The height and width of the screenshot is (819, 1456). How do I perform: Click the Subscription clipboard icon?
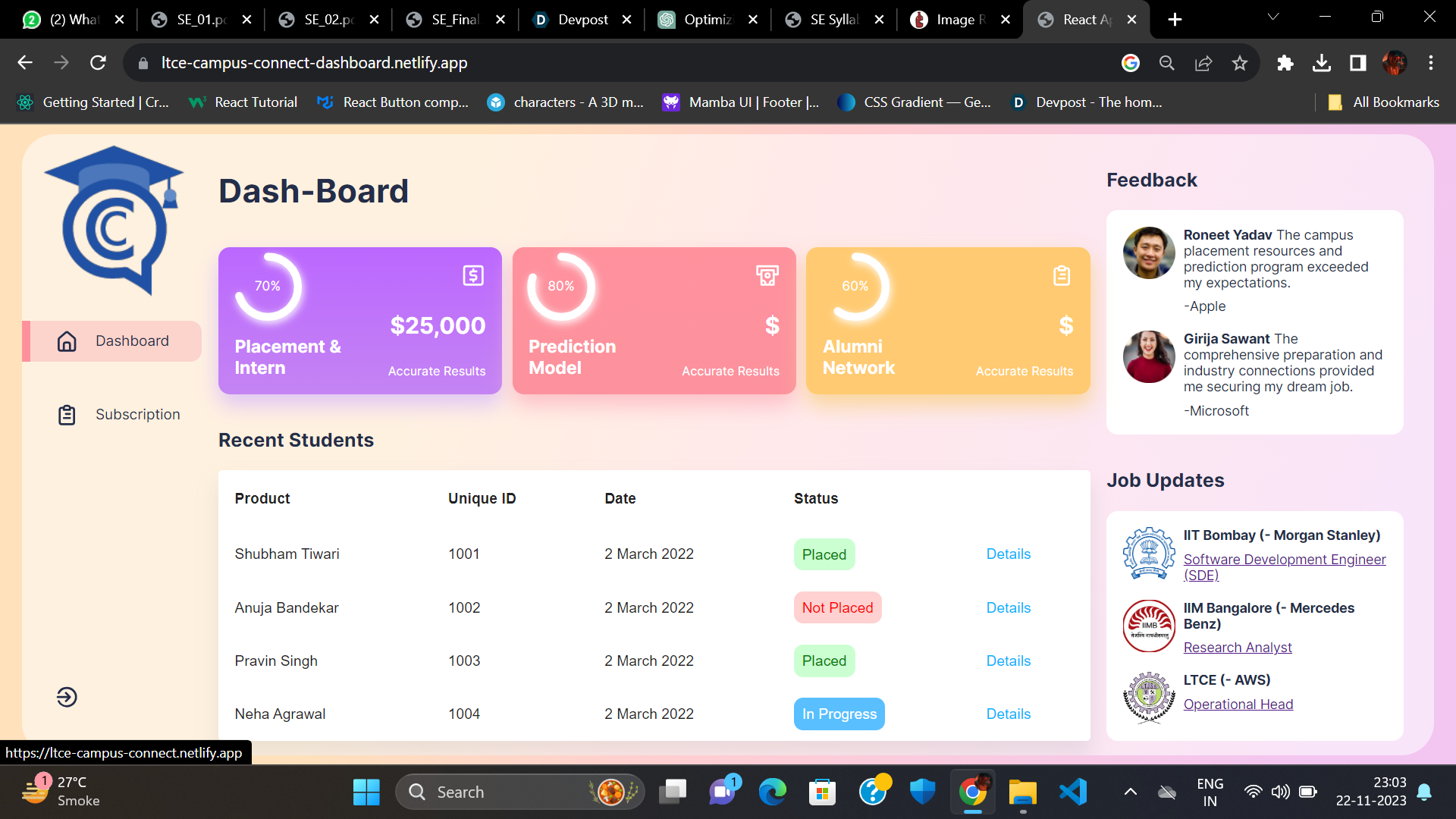[67, 415]
